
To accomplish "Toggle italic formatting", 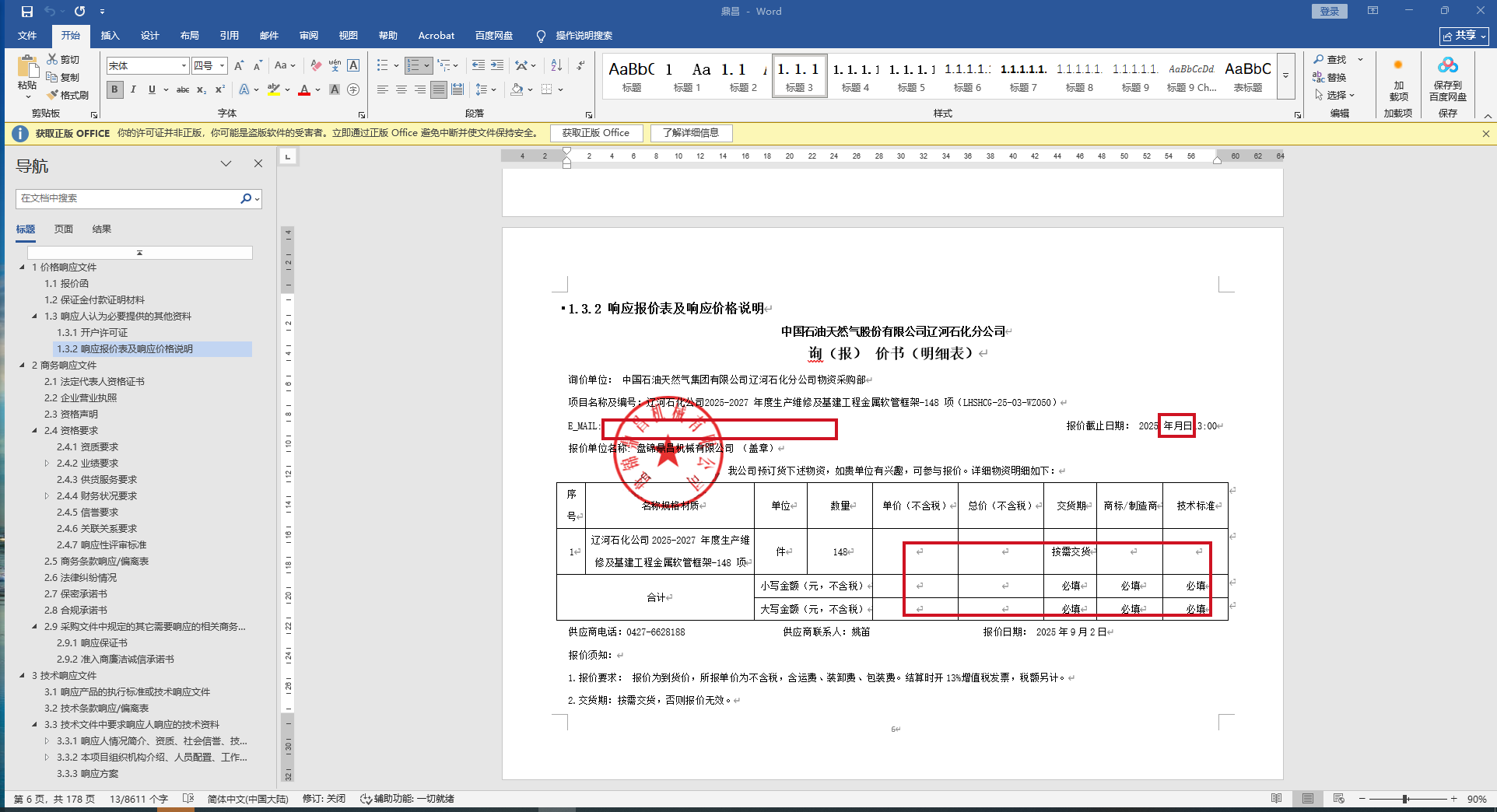I will point(133,89).
